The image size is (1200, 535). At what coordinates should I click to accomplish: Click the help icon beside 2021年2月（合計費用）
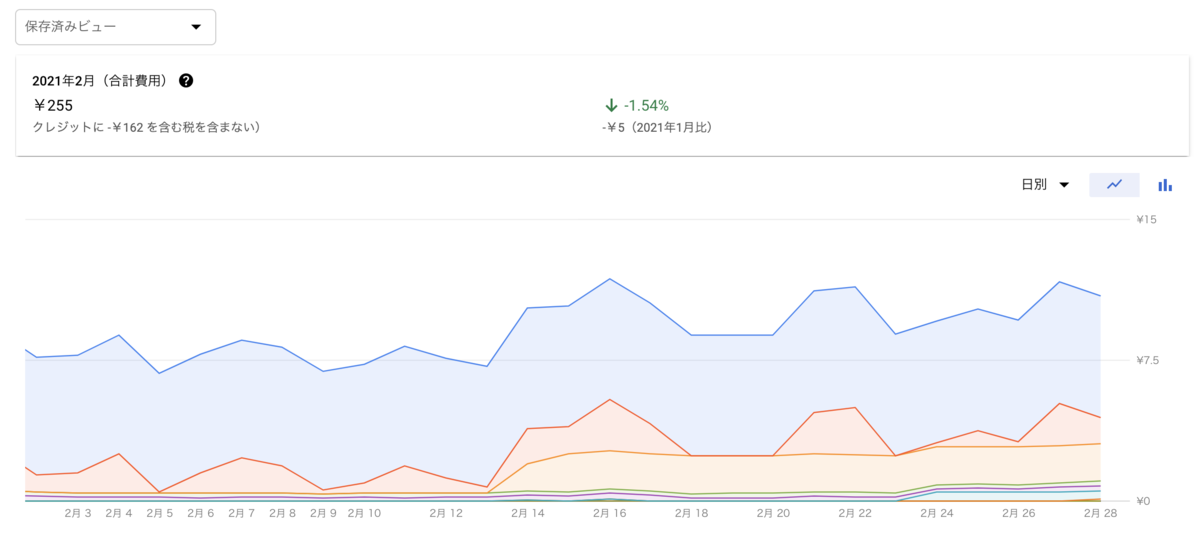click(186, 81)
